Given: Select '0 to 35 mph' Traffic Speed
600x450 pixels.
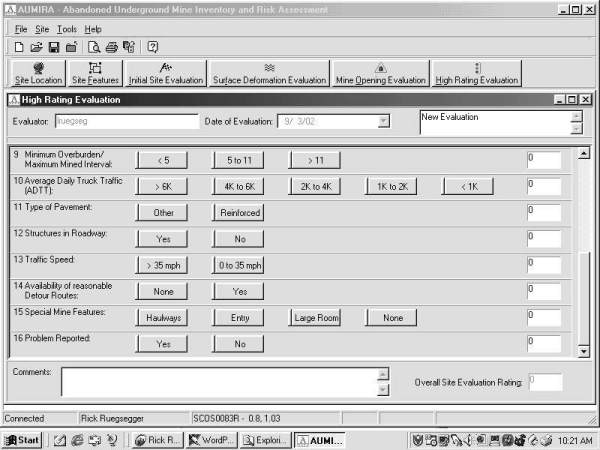Looking at the screenshot, I should point(240,265).
